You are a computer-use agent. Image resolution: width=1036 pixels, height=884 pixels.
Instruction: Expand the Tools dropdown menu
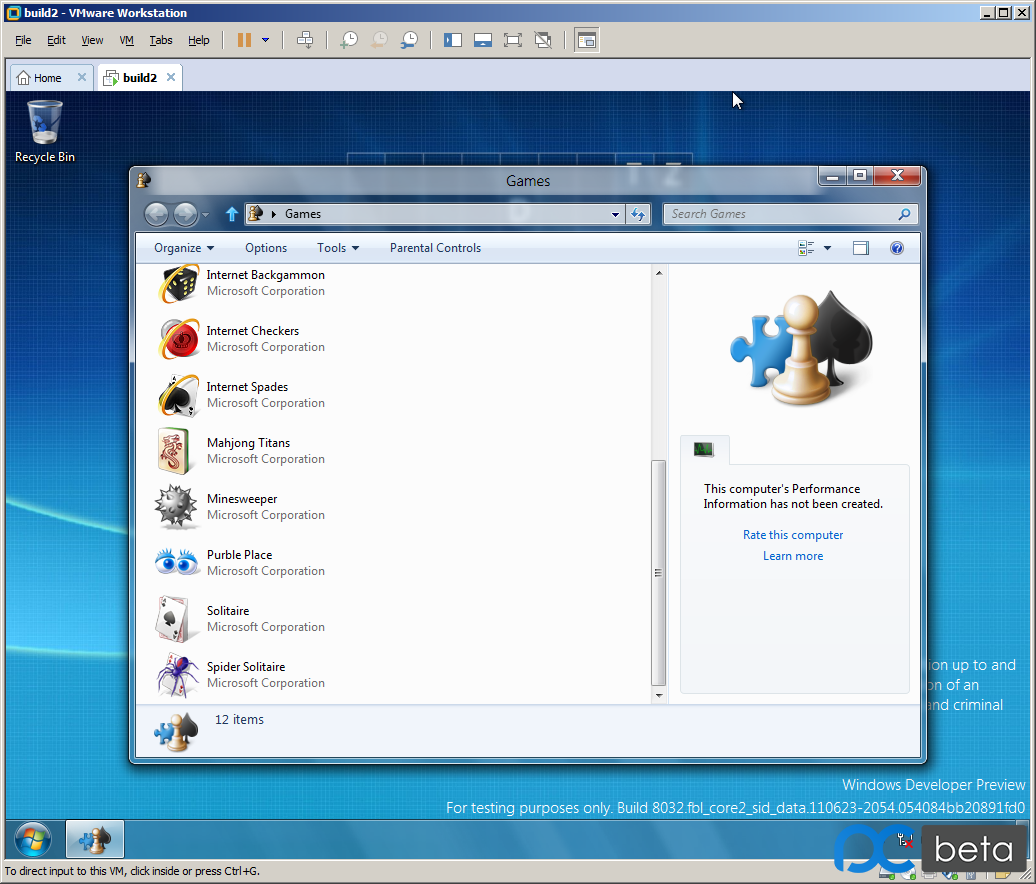click(x=337, y=248)
